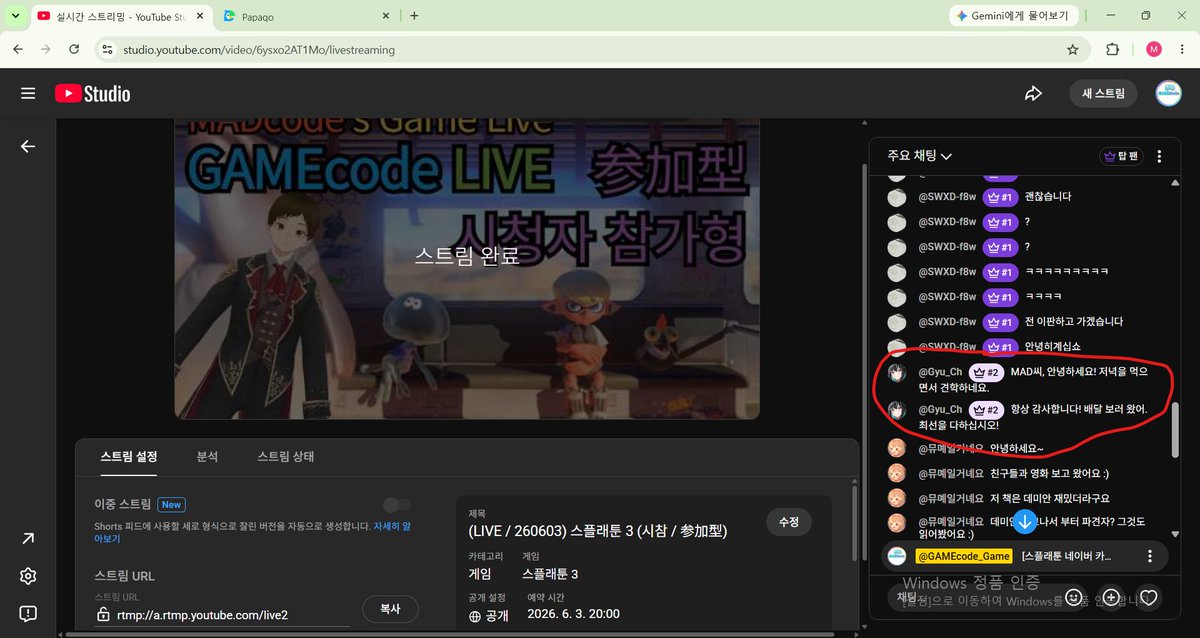
Task: Click the browser address bar URL
Action: click(258, 49)
